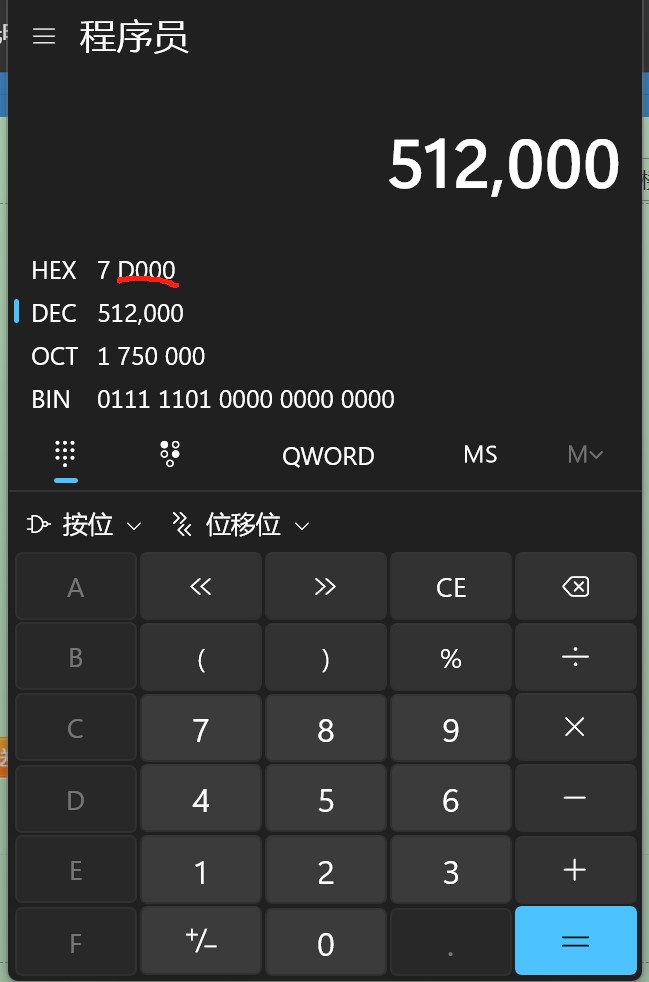Click the binary value 0111 1101 0000 0000 0000

tap(246, 399)
